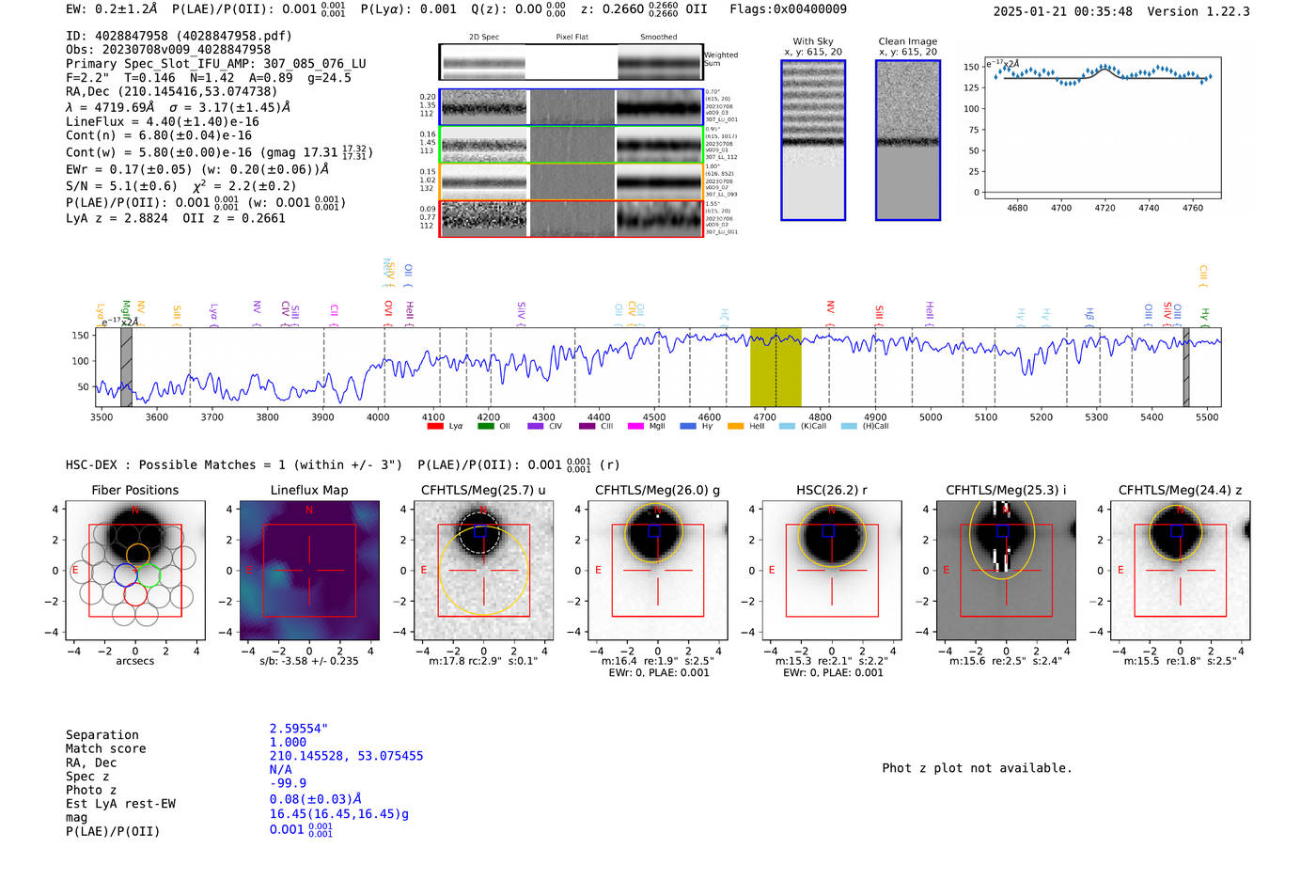Image resolution: width=1316 pixels, height=896 pixels.
Task: Click the hatched gray region near 3550
Action: pyautogui.click(x=126, y=367)
